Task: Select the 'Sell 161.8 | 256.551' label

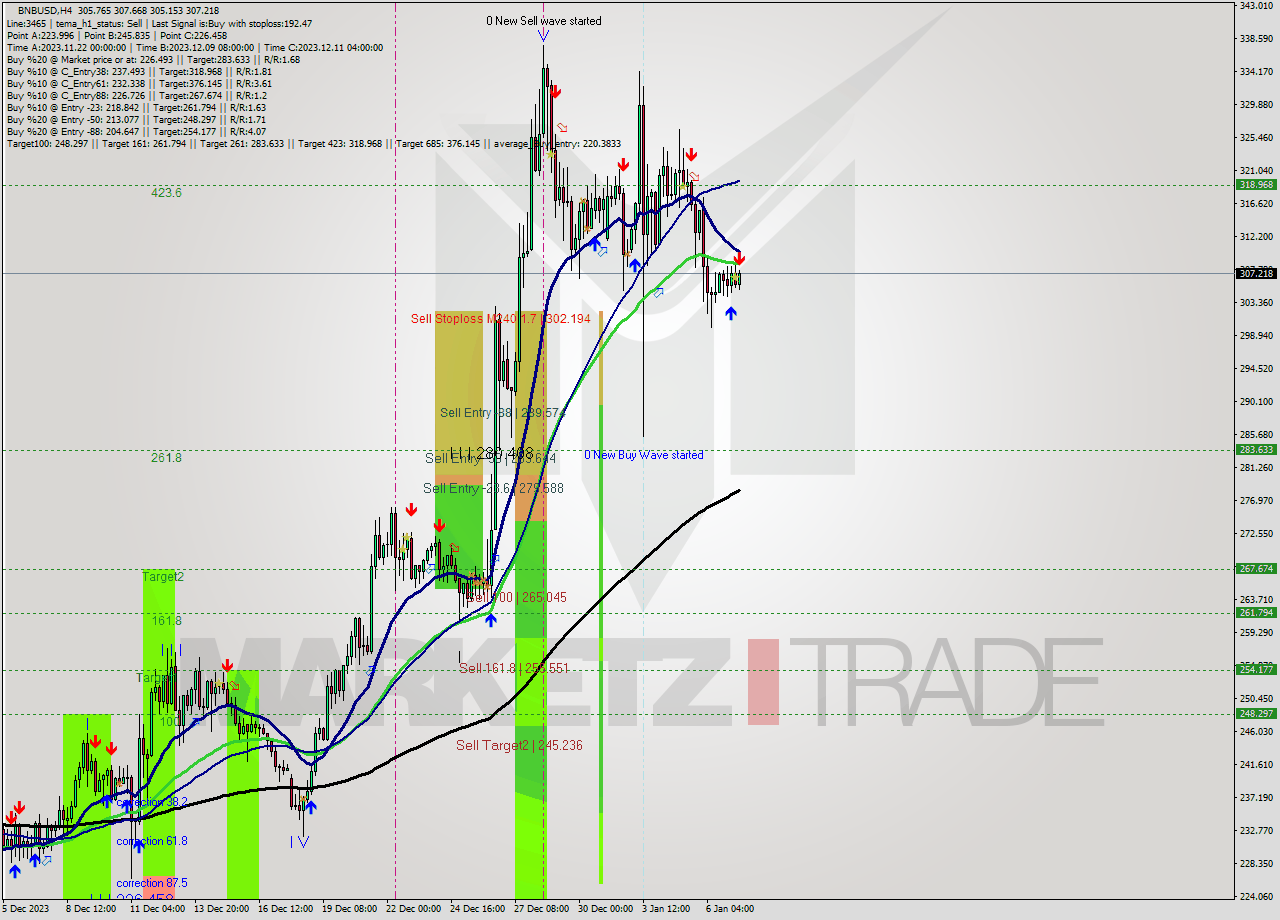Action: tap(513, 668)
